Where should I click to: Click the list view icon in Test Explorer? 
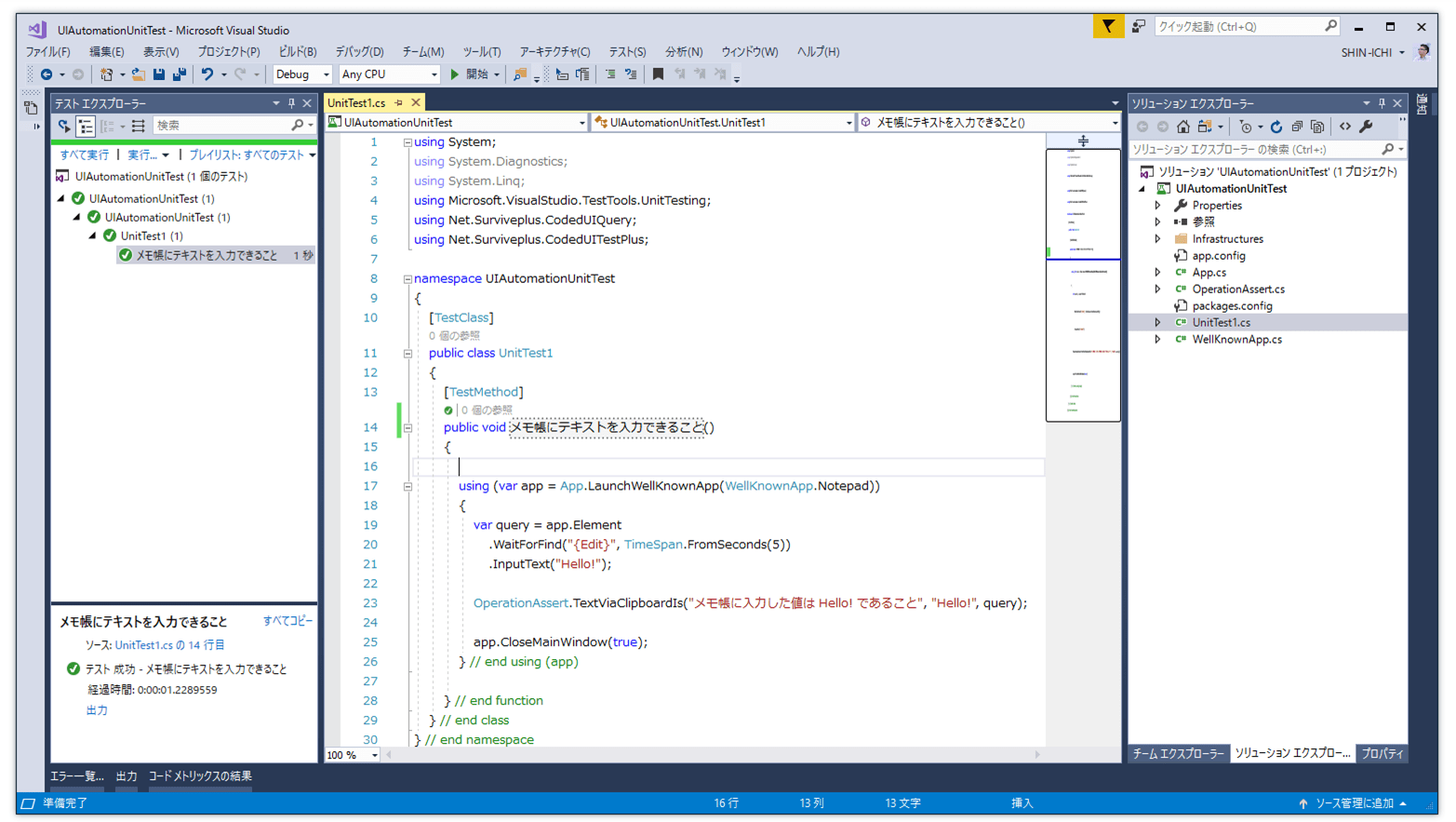[x=139, y=126]
